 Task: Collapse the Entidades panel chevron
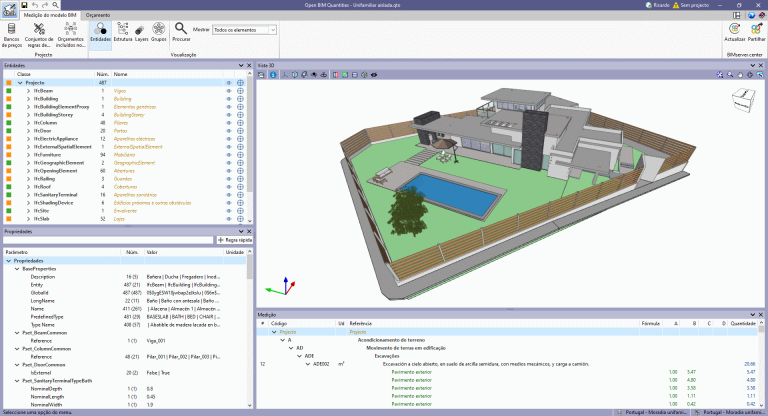click(x=241, y=65)
